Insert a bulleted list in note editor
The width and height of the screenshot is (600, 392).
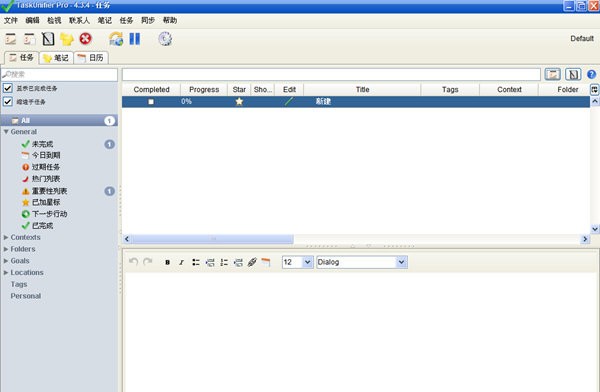click(x=196, y=262)
